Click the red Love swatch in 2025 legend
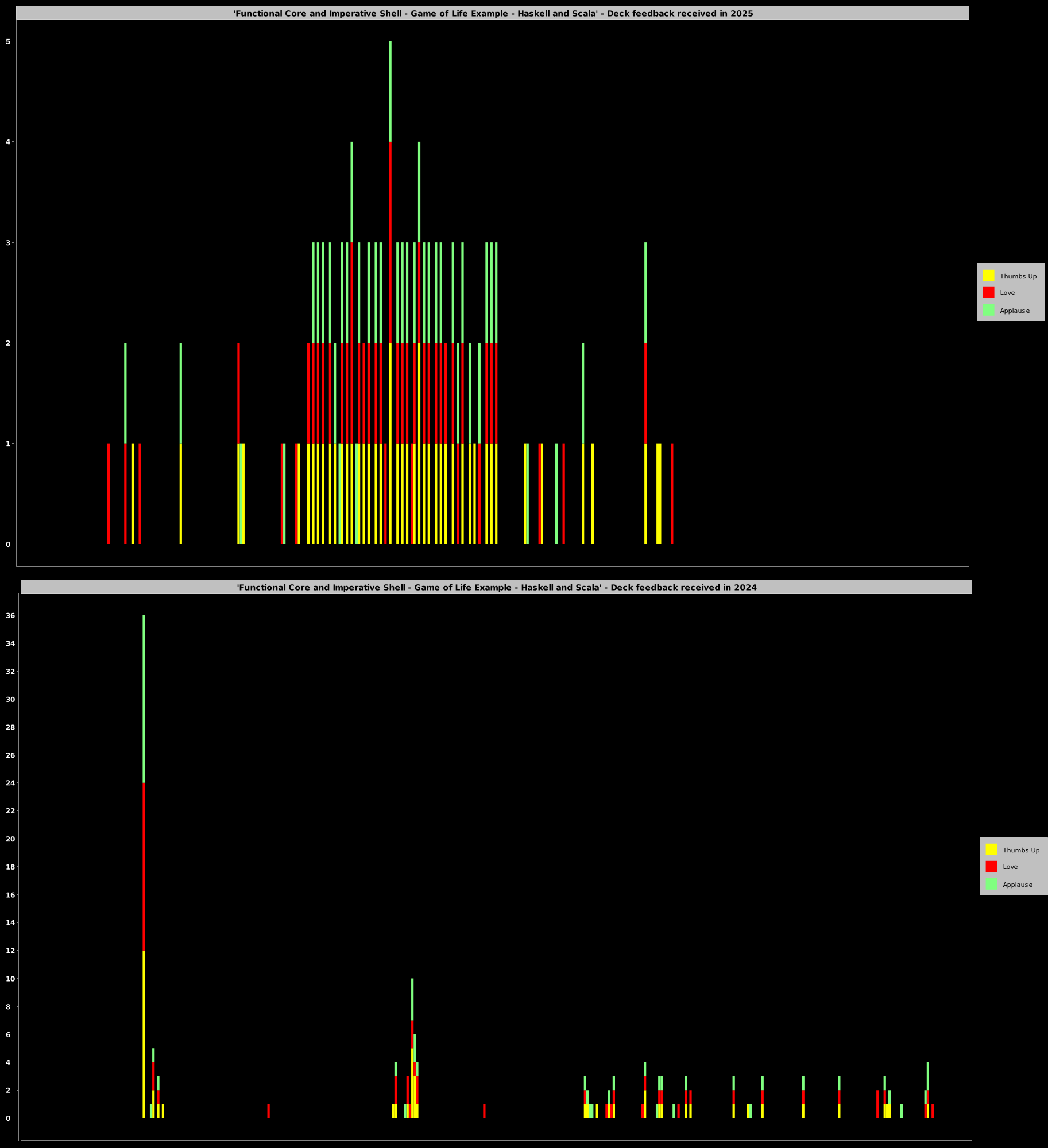 pyautogui.click(x=988, y=293)
